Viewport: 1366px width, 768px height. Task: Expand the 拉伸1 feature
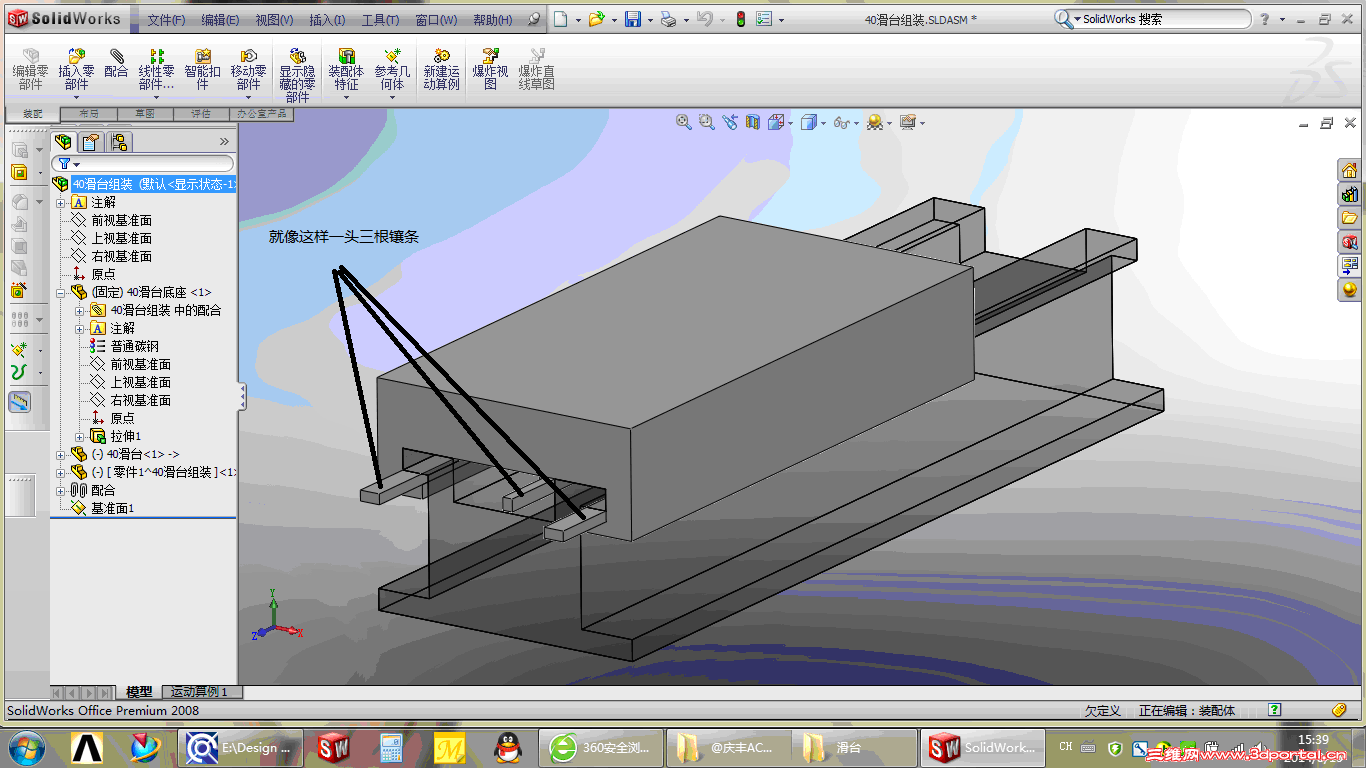point(80,436)
